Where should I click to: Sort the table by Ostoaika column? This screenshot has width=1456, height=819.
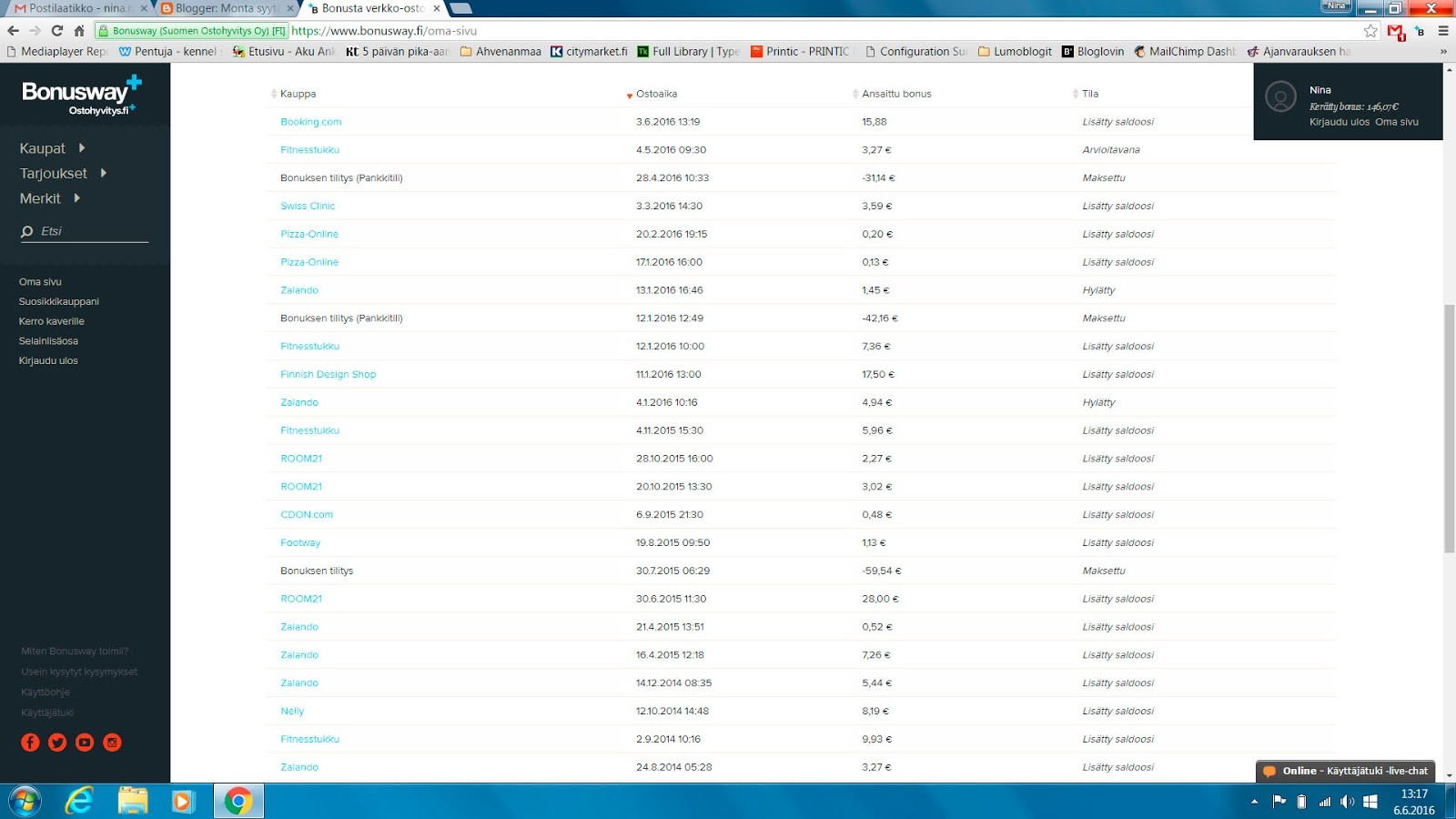652,94
